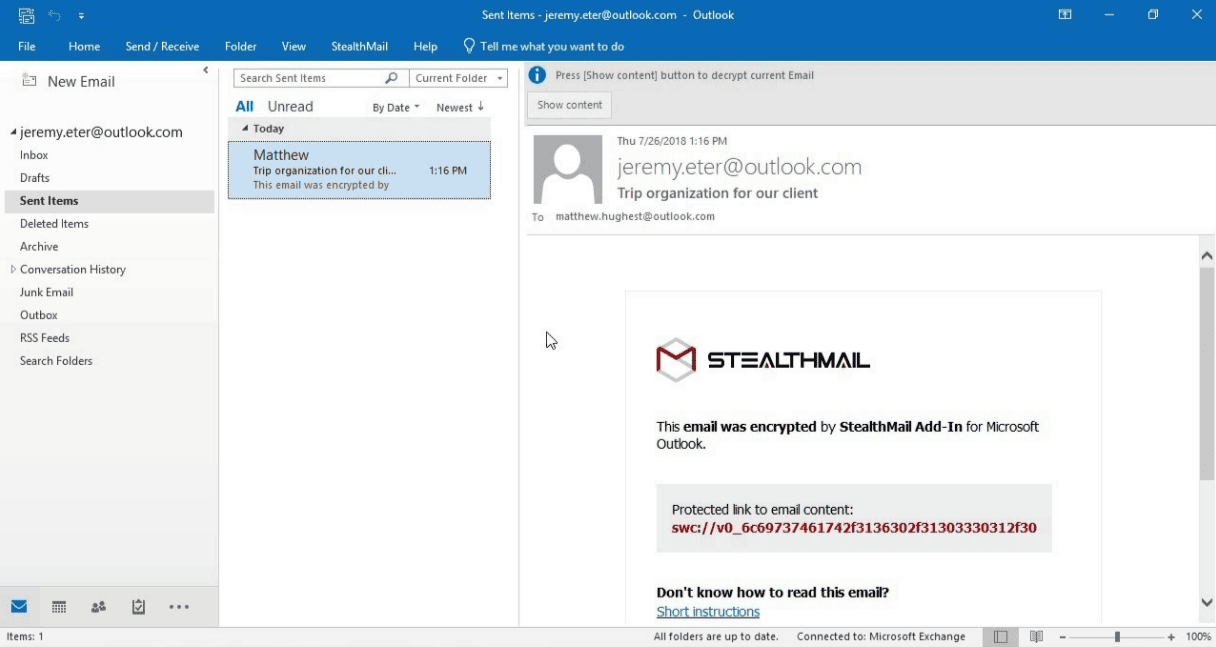Open the Outbox folder
The width and height of the screenshot is (1216, 647).
point(39,316)
